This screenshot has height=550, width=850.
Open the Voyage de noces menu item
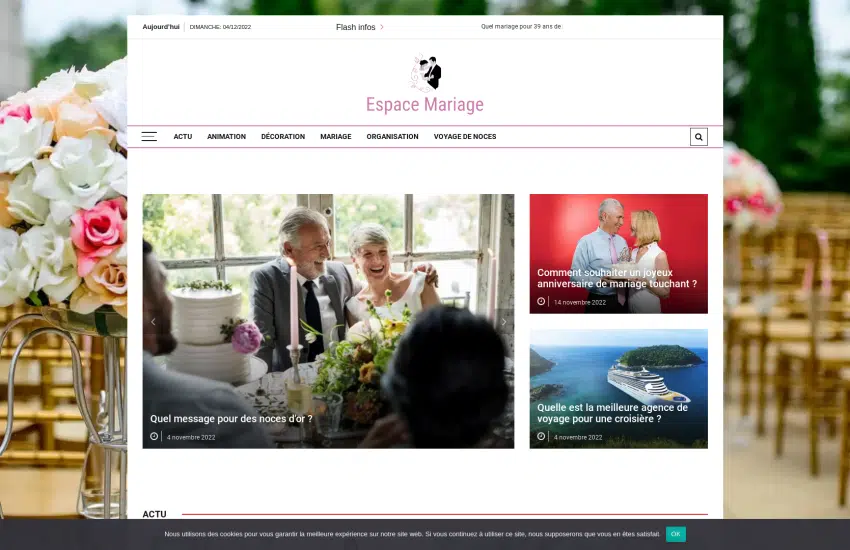[464, 137]
